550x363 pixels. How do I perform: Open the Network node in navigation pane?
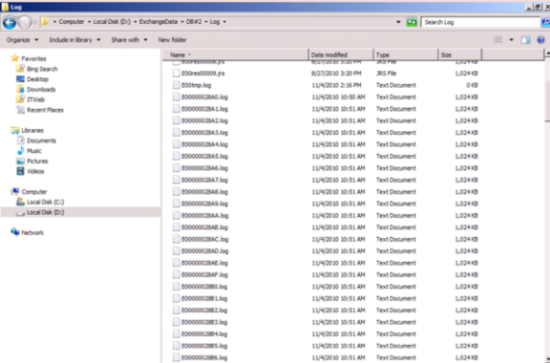pyautogui.click(x=32, y=233)
